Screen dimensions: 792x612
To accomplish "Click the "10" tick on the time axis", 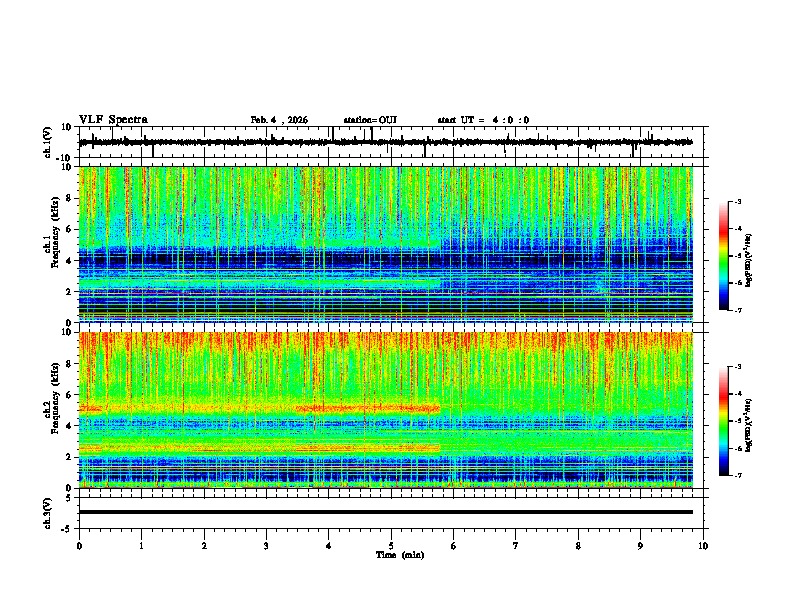I will pos(703,546).
